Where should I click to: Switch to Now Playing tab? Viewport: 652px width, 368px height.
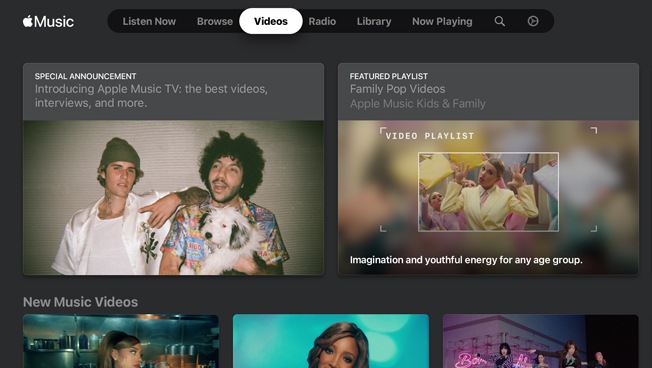point(442,21)
